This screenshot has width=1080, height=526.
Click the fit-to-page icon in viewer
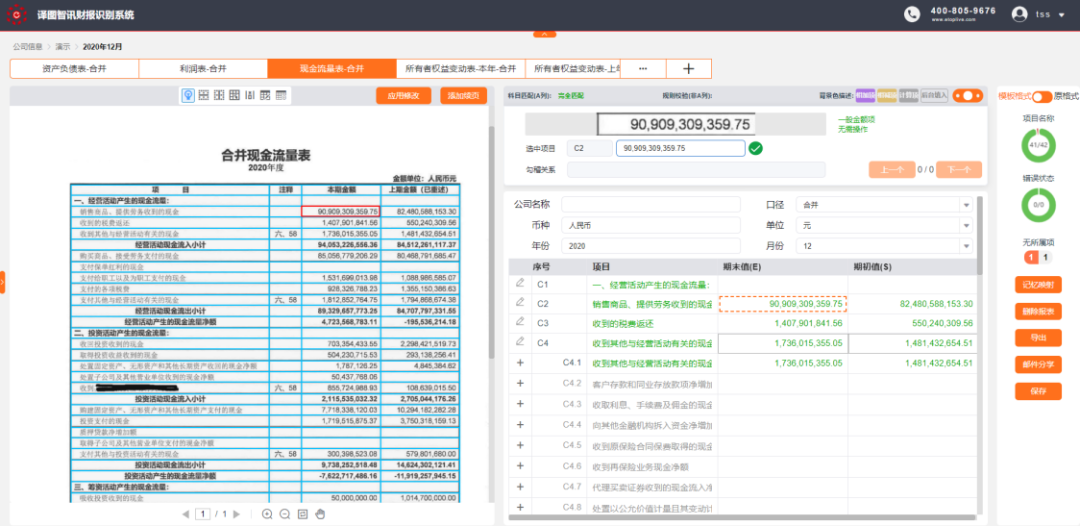tap(302, 514)
